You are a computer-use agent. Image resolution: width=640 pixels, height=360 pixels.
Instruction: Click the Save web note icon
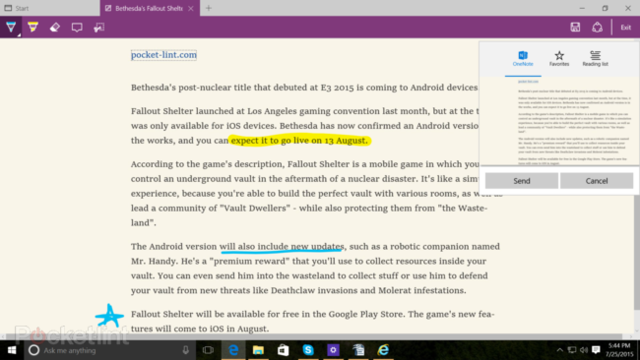pos(575,27)
